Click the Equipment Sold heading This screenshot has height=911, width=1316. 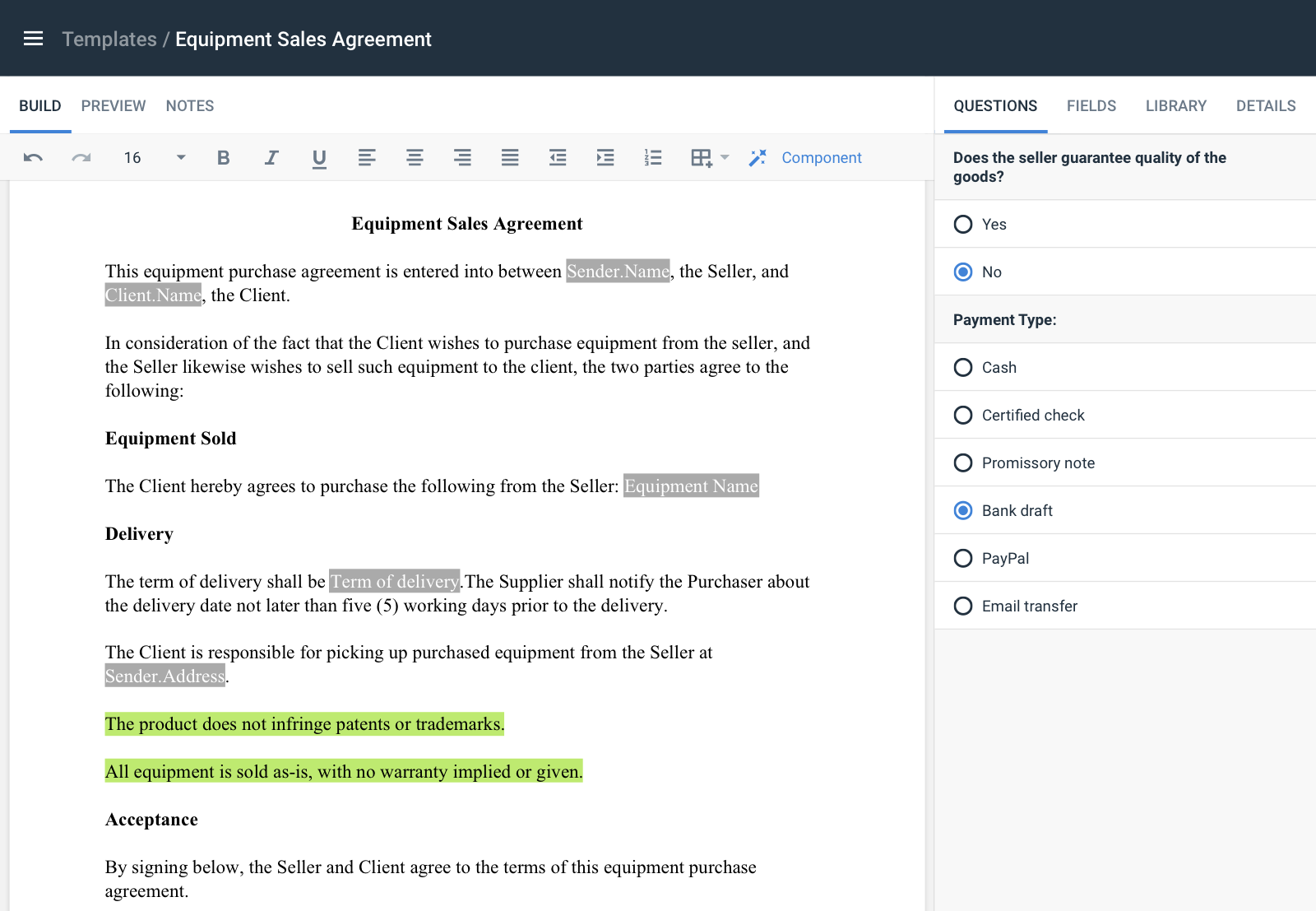(171, 438)
